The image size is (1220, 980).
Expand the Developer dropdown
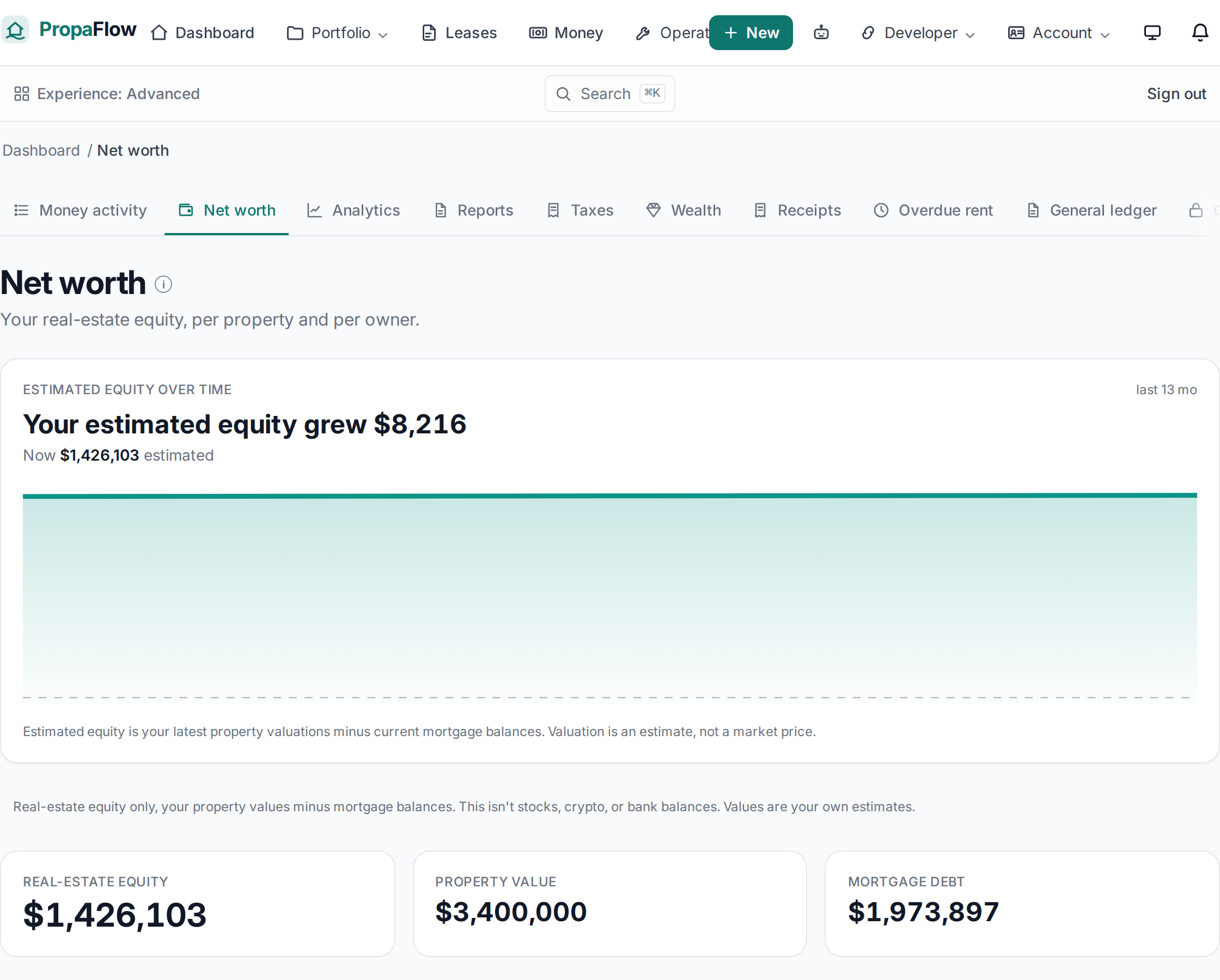tap(918, 33)
